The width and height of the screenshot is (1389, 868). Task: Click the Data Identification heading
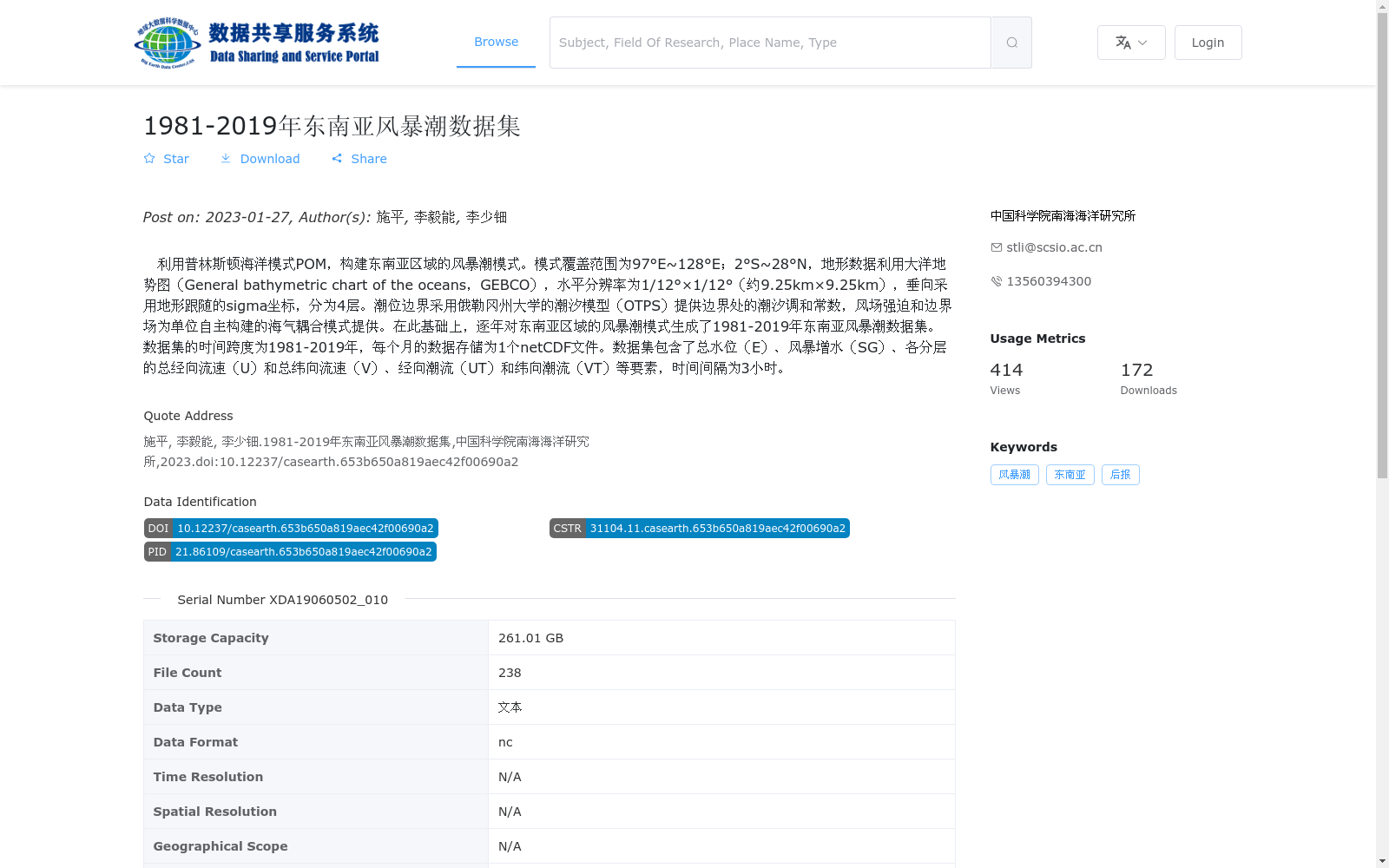pyautogui.click(x=200, y=502)
